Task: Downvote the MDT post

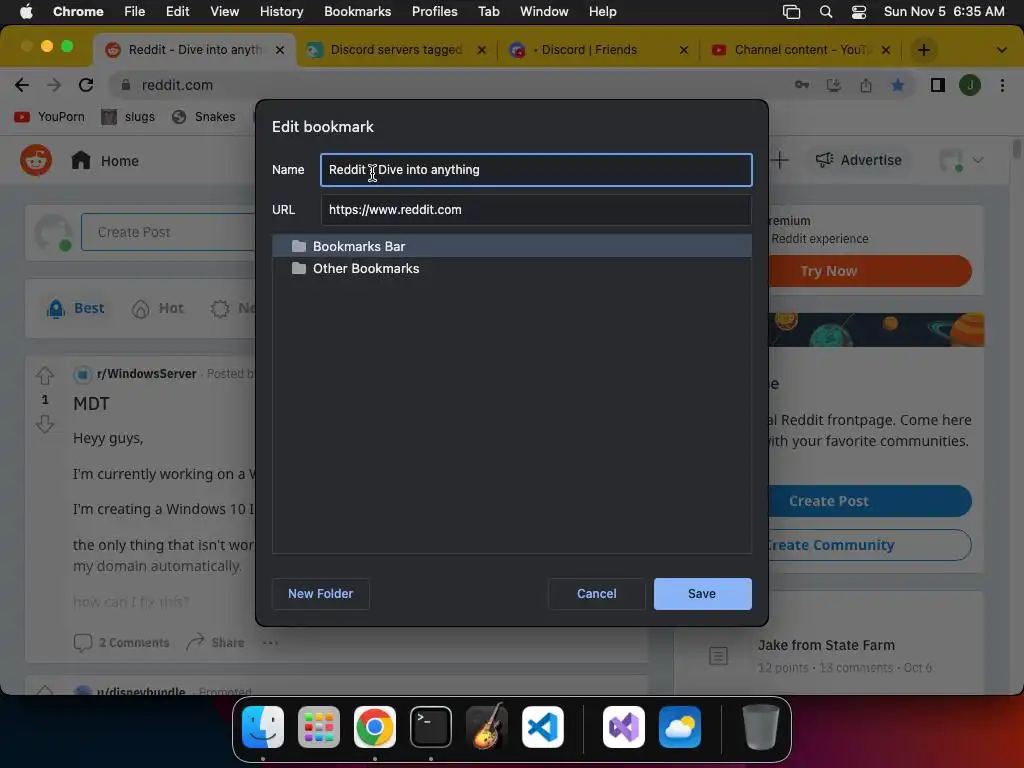Action: pos(45,424)
